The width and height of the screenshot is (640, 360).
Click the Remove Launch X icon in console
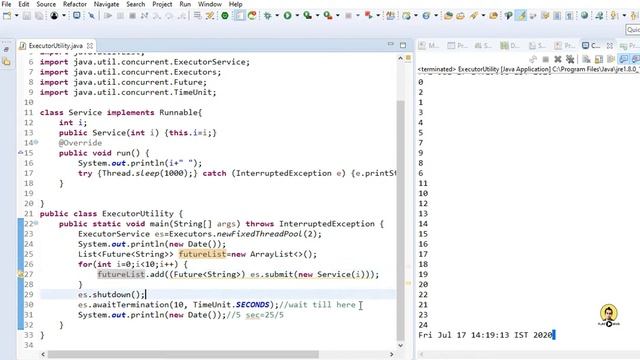558,60
